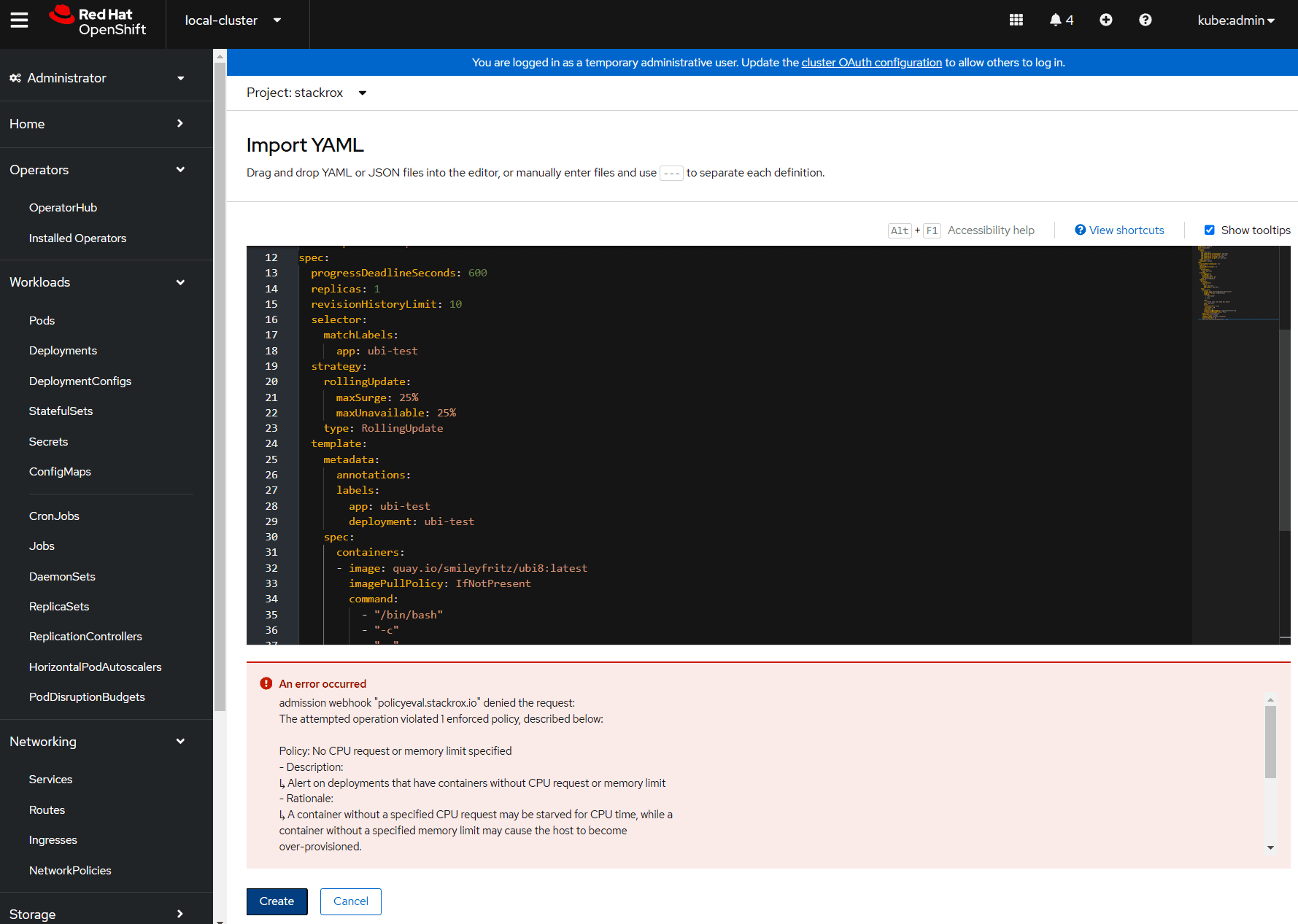The width and height of the screenshot is (1298, 924).
Task: Open Secrets list
Action: (48, 442)
